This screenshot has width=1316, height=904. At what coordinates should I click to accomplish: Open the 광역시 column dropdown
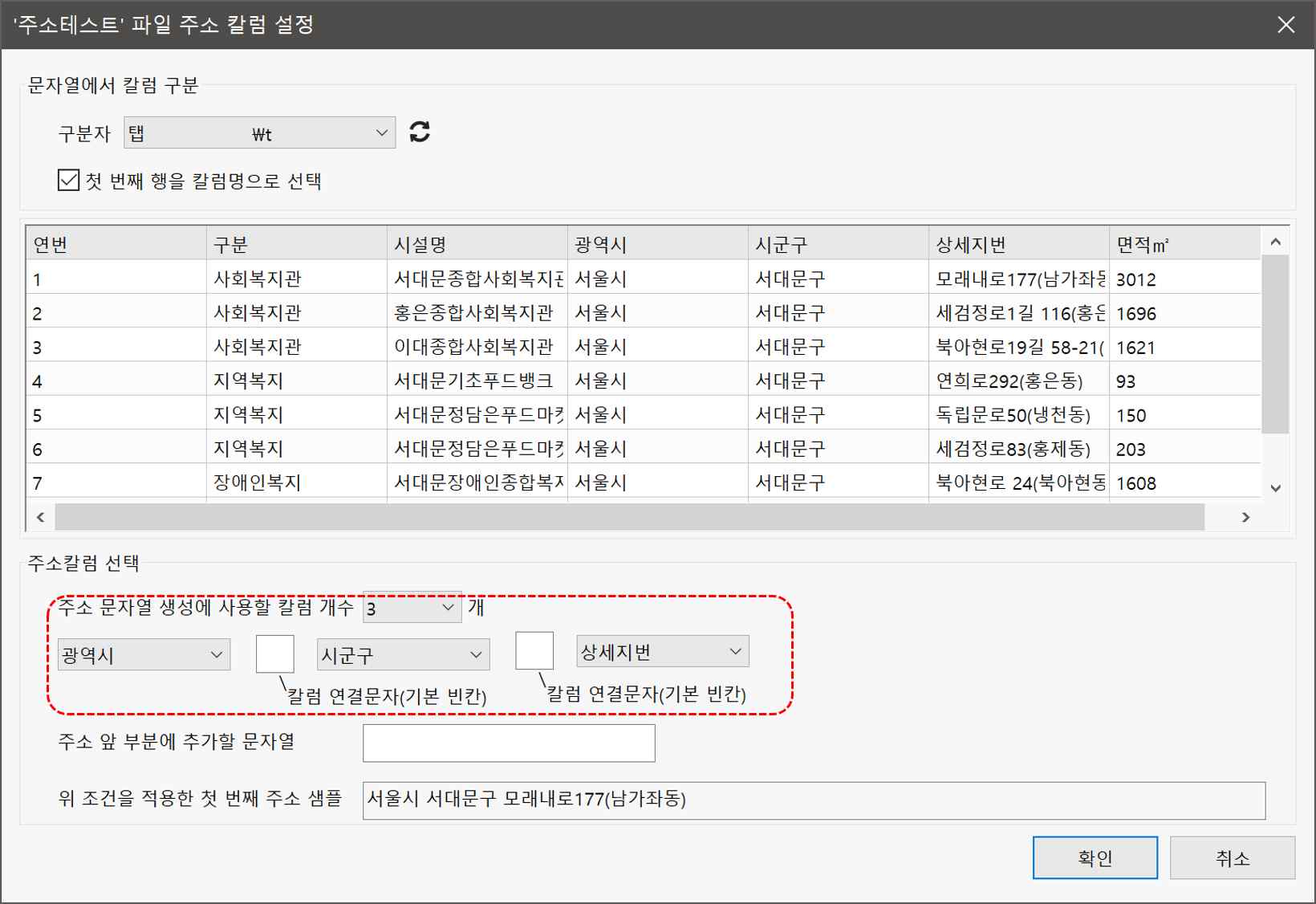coord(144,655)
